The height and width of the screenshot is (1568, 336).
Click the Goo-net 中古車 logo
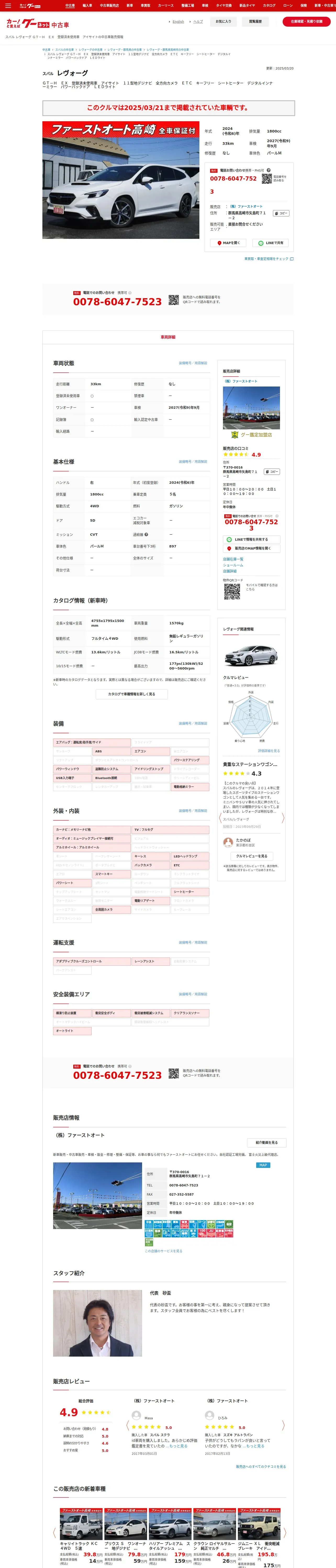tap(38, 24)
